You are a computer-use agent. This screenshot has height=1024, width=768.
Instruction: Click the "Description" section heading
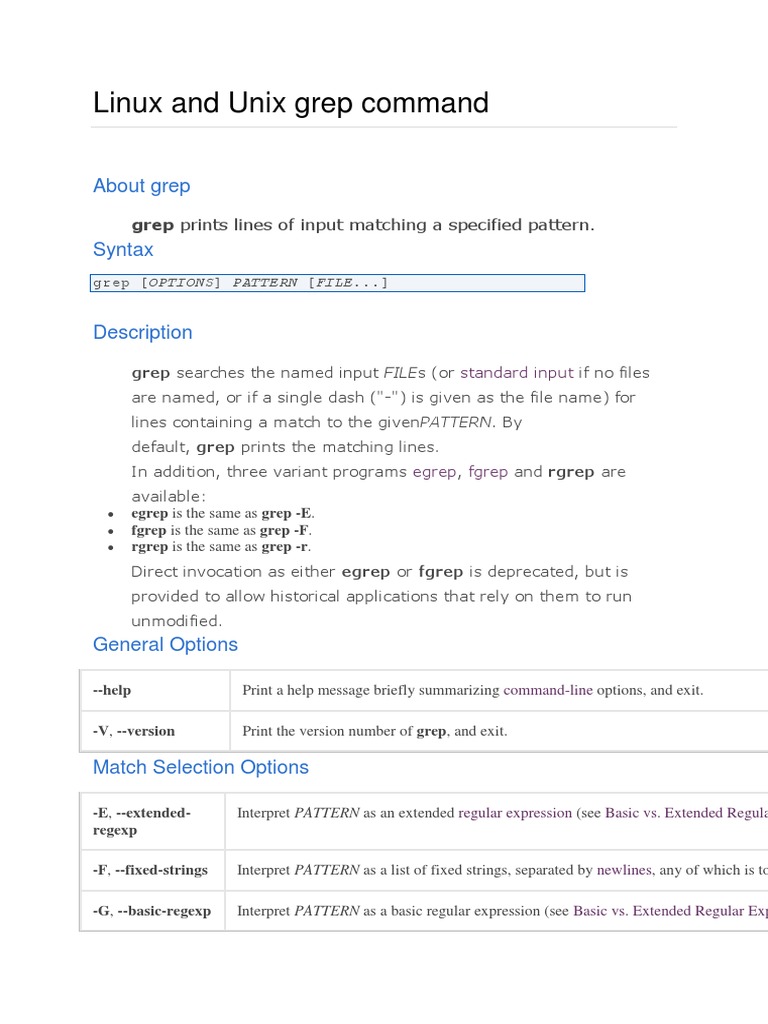click(142, 332)
